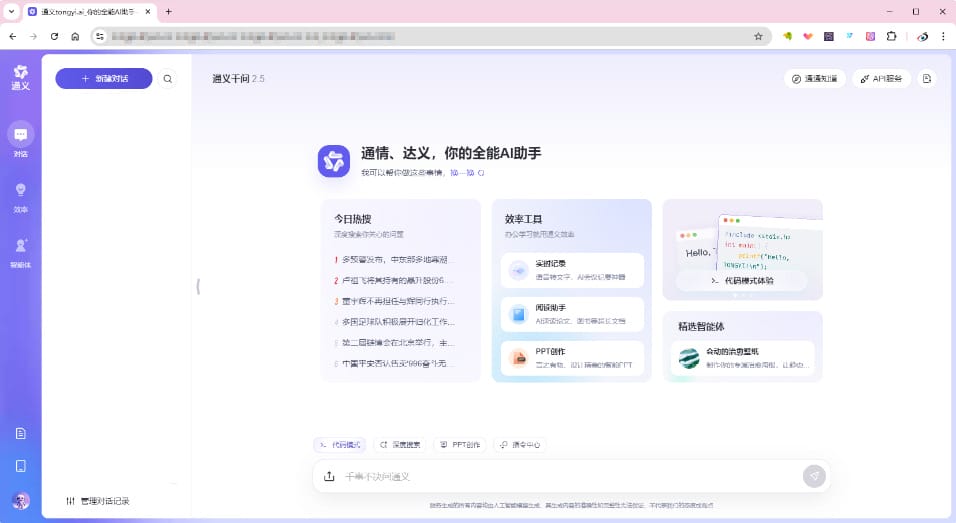This screenshot has height=523, width=956.
Task: Click the browser home button
Action: [x=75, y=37]
